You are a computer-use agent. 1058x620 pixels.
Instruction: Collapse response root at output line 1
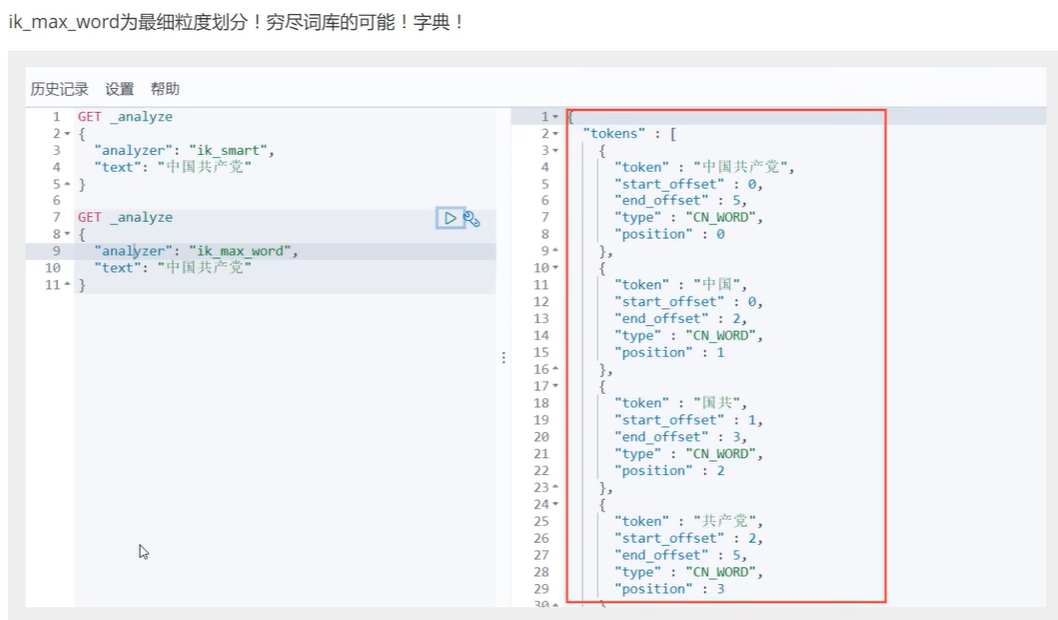[x=555, y=117]
